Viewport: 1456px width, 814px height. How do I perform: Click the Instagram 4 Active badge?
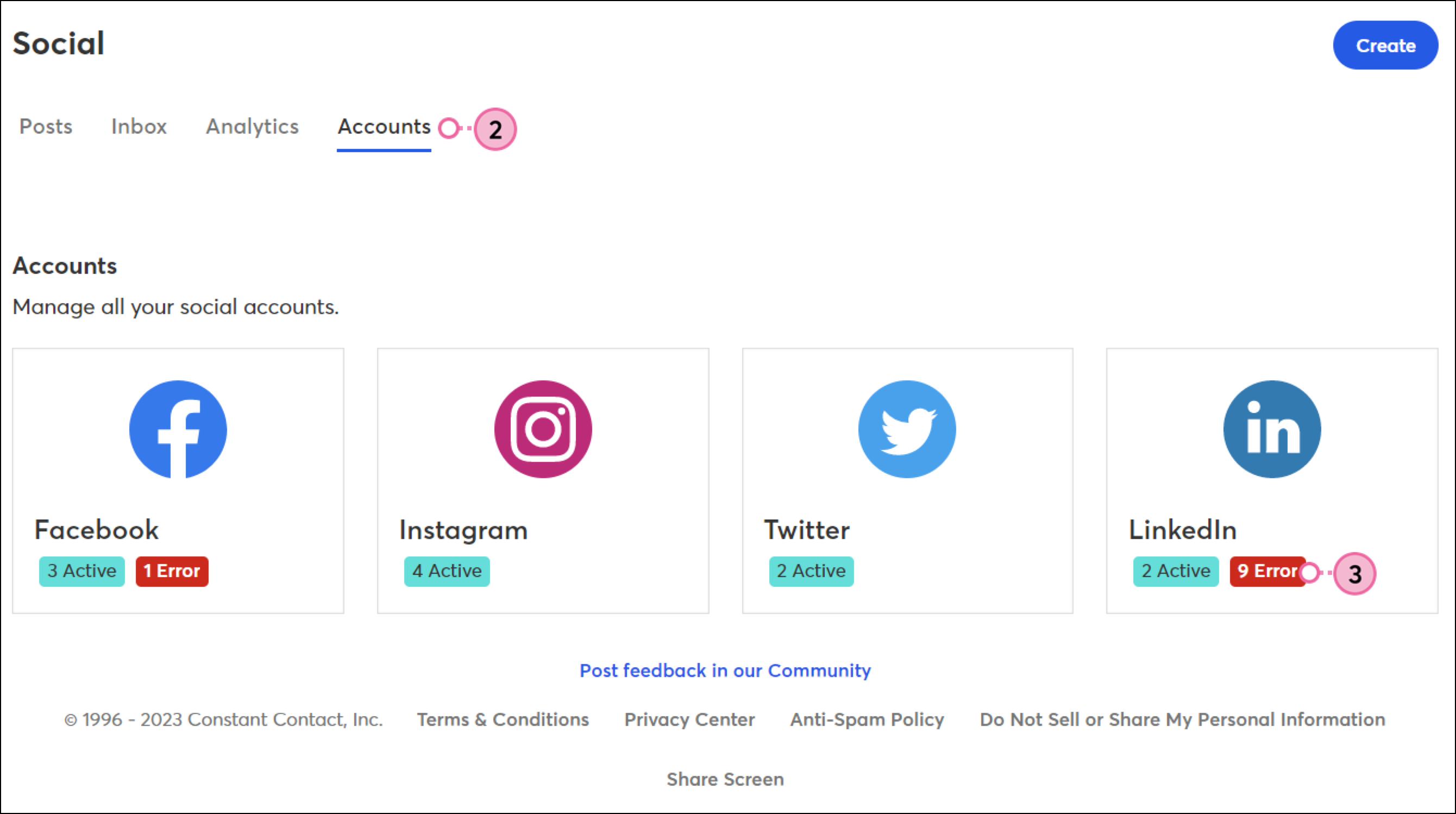click(x=447, y=571)
